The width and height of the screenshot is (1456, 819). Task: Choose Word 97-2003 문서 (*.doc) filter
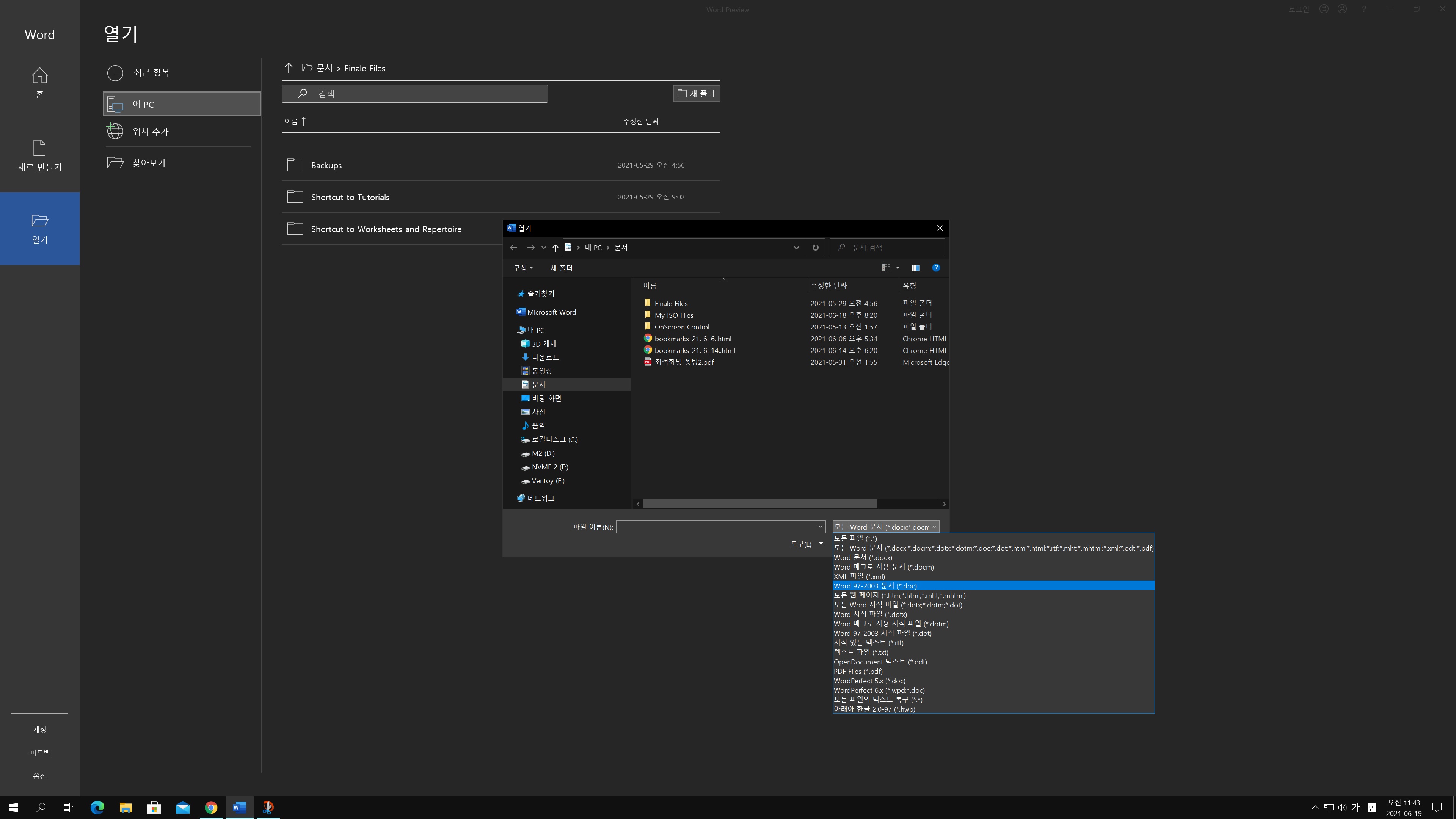(x=993, y=585)
